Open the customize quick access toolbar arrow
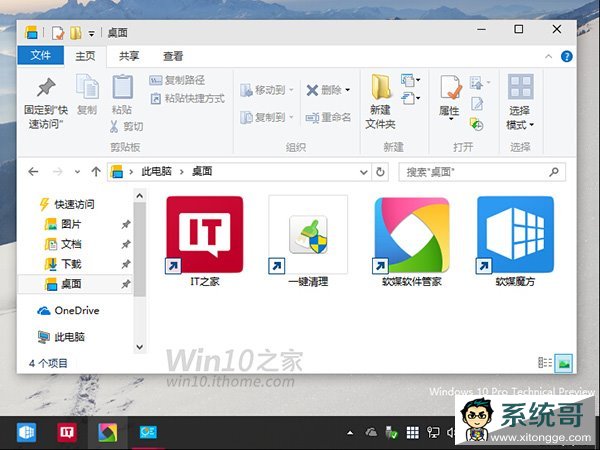 coord(91,34)
